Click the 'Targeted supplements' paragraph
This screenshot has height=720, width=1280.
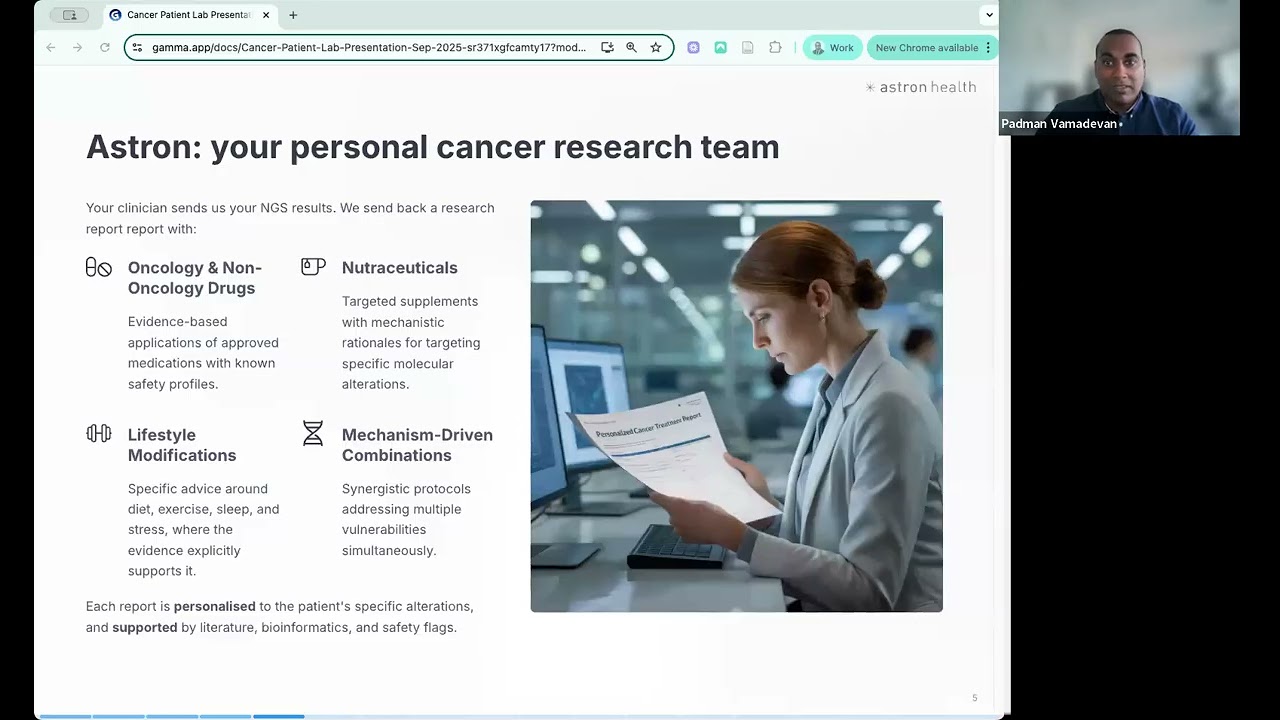coord(411,343)
